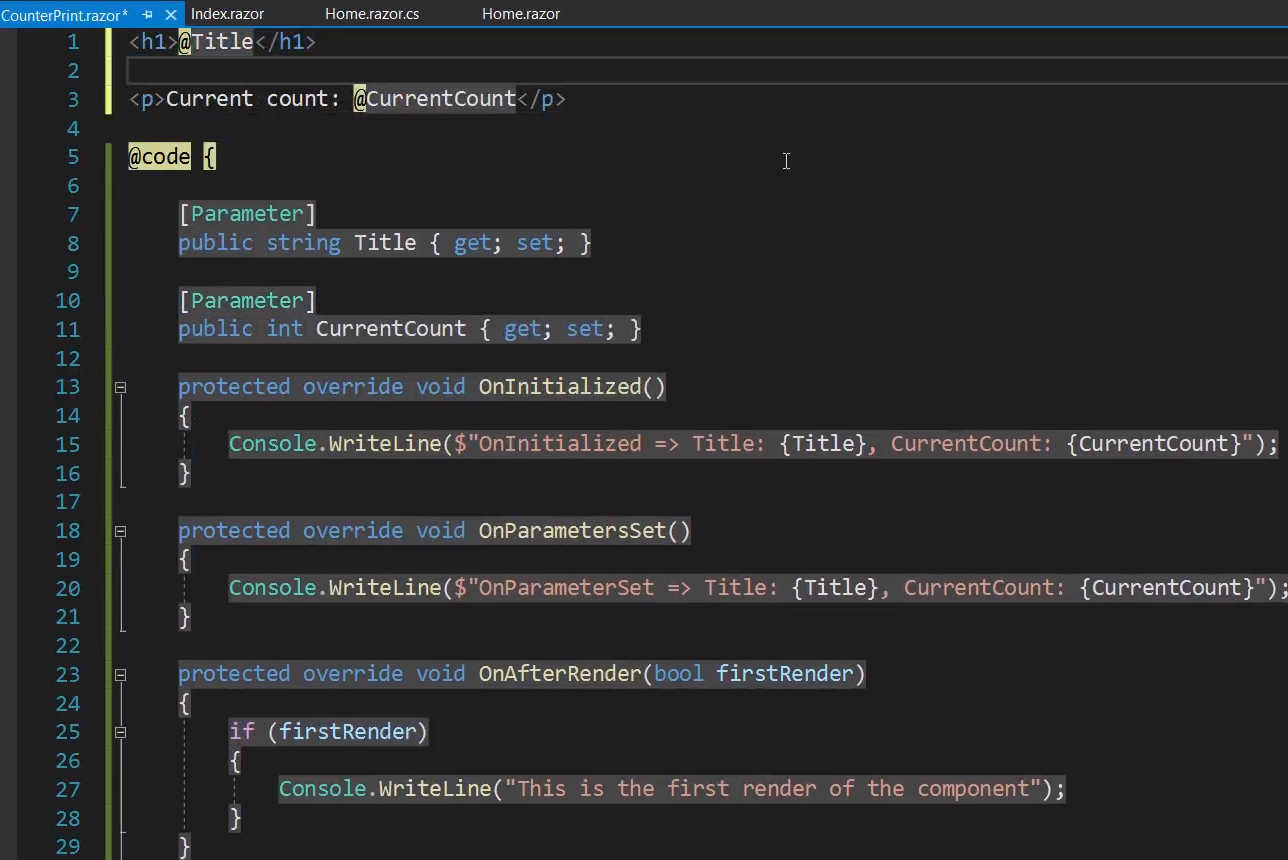Click Console on line 15
This screenshot has height=860, width=1288.
(272, 444)
